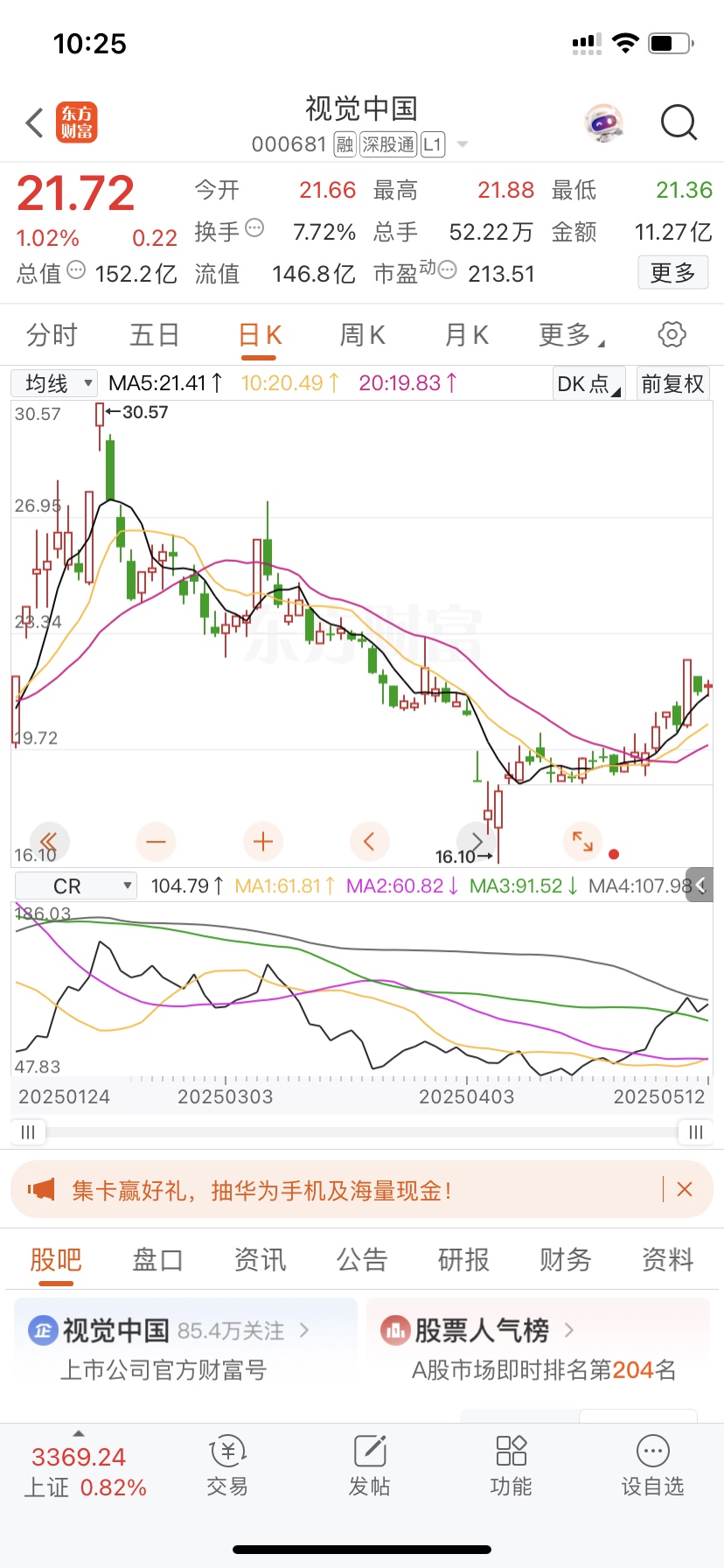The height and width of the screenshot is (1568, 724).
Task: Switch to 盘口 tab
Action: [157, 1260]
